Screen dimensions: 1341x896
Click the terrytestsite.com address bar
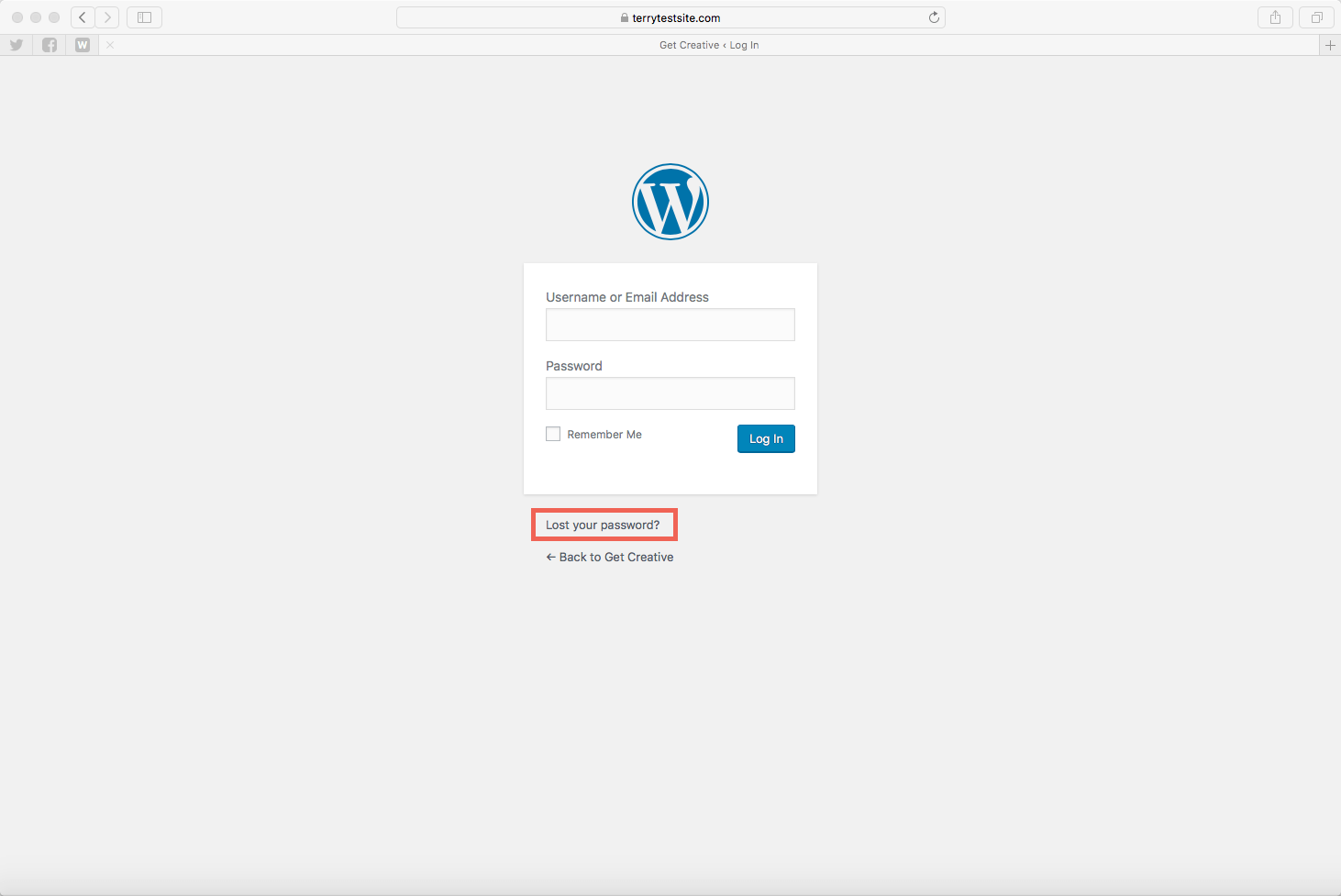(x=670, y=17)
